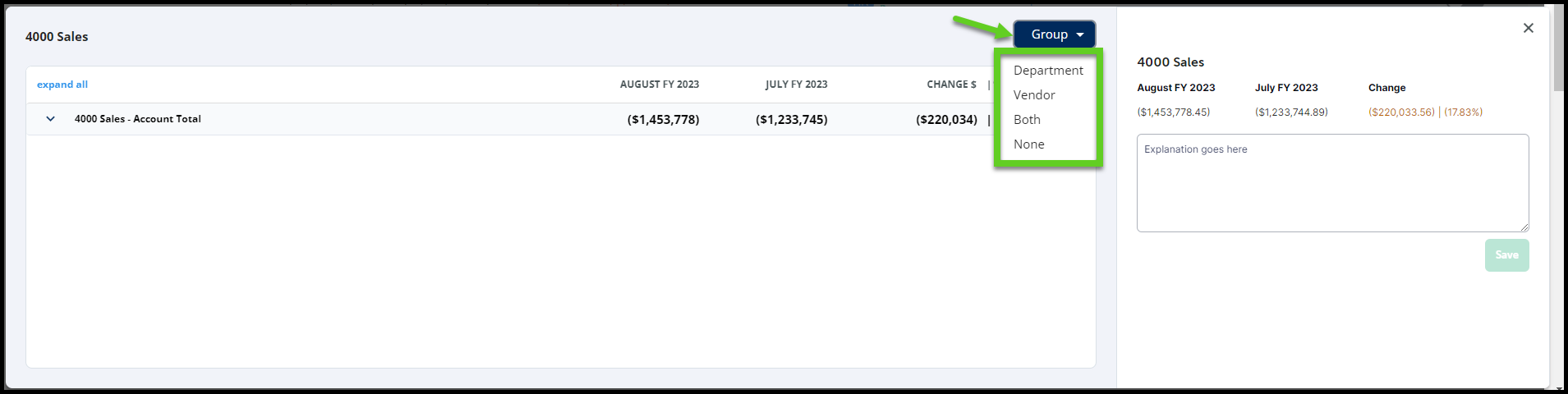Viewport: 1568px width, 394px height.
Task: Close the panel with the X icon
Action: (x=1528, y=28)
